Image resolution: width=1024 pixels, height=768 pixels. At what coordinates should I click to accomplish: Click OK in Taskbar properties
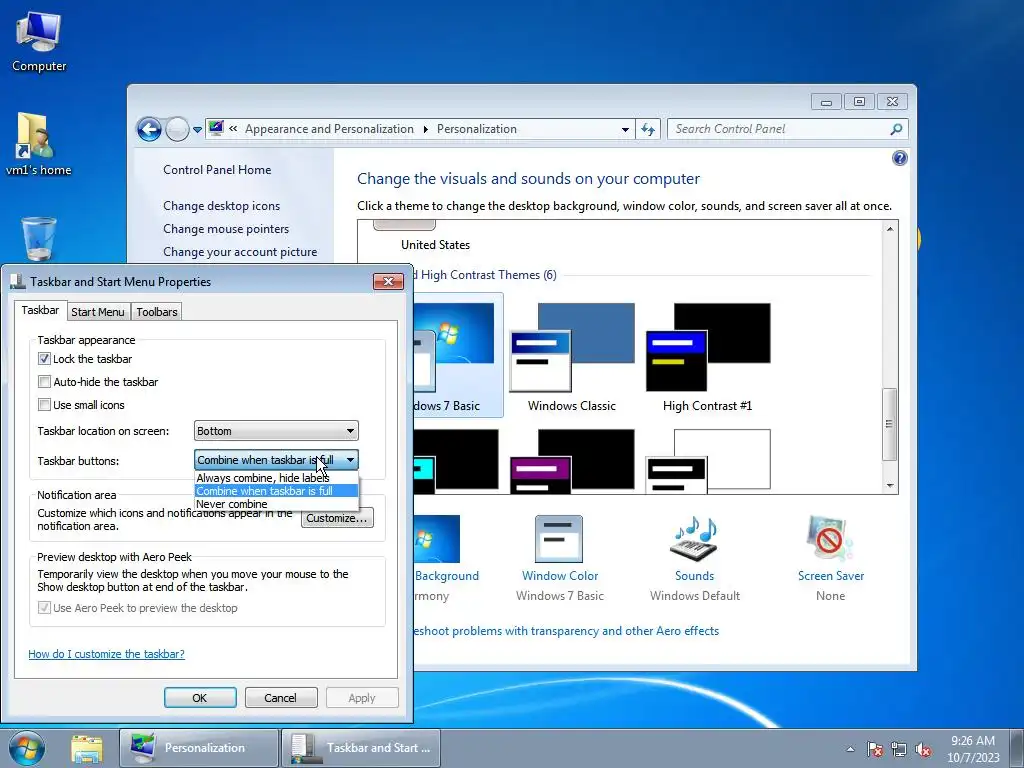click(200, 697)
